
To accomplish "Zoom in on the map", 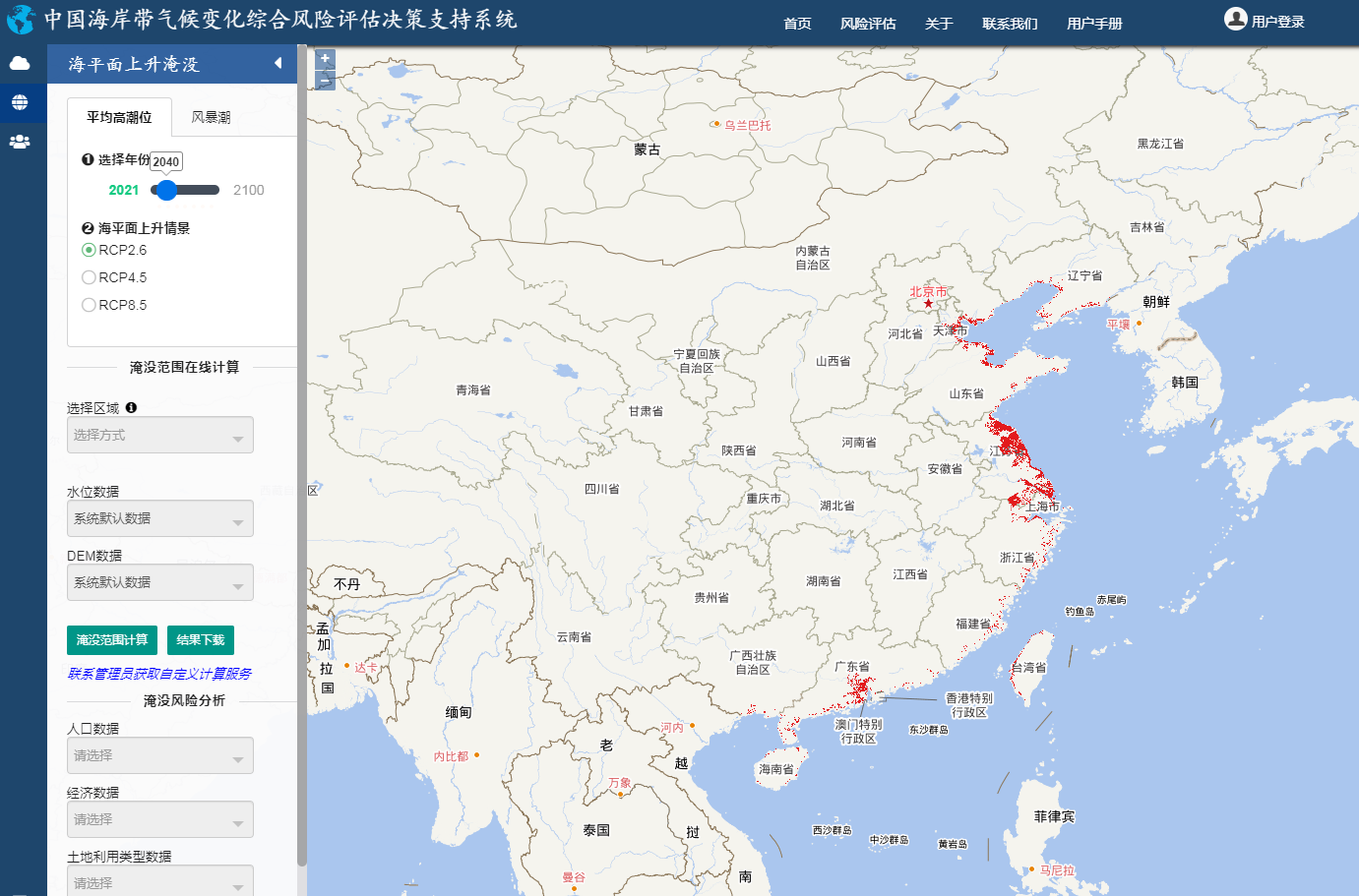I will pos(325,59).
